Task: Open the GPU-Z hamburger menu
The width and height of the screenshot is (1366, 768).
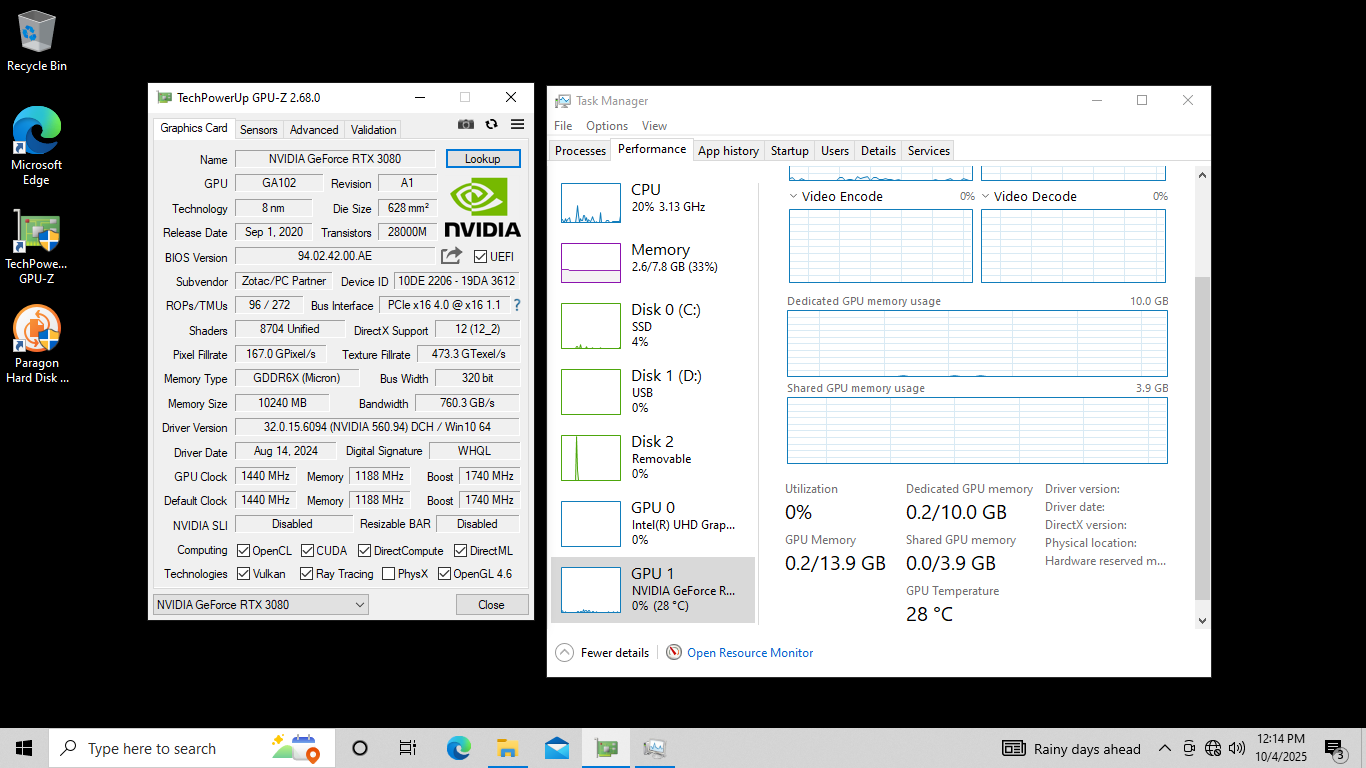Action: click(x=517, y=124)
